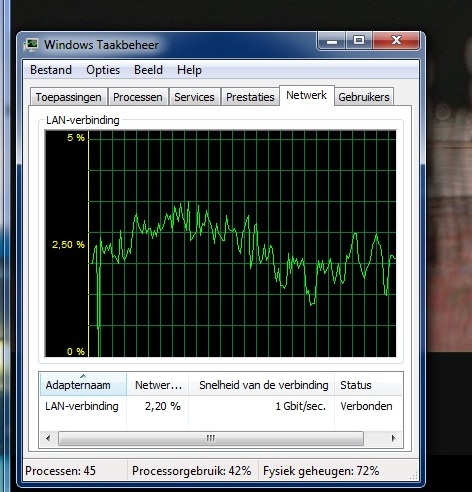Select the Netwerk tab
The width and height of the screenshot is (472, 492).
tap(307, 95)
